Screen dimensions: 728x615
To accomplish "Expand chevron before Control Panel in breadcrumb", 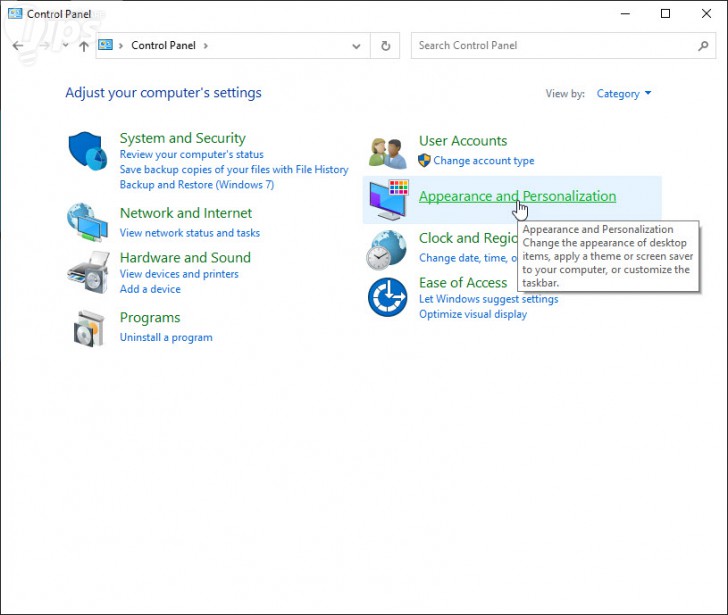I will click(x=121, y=45).
